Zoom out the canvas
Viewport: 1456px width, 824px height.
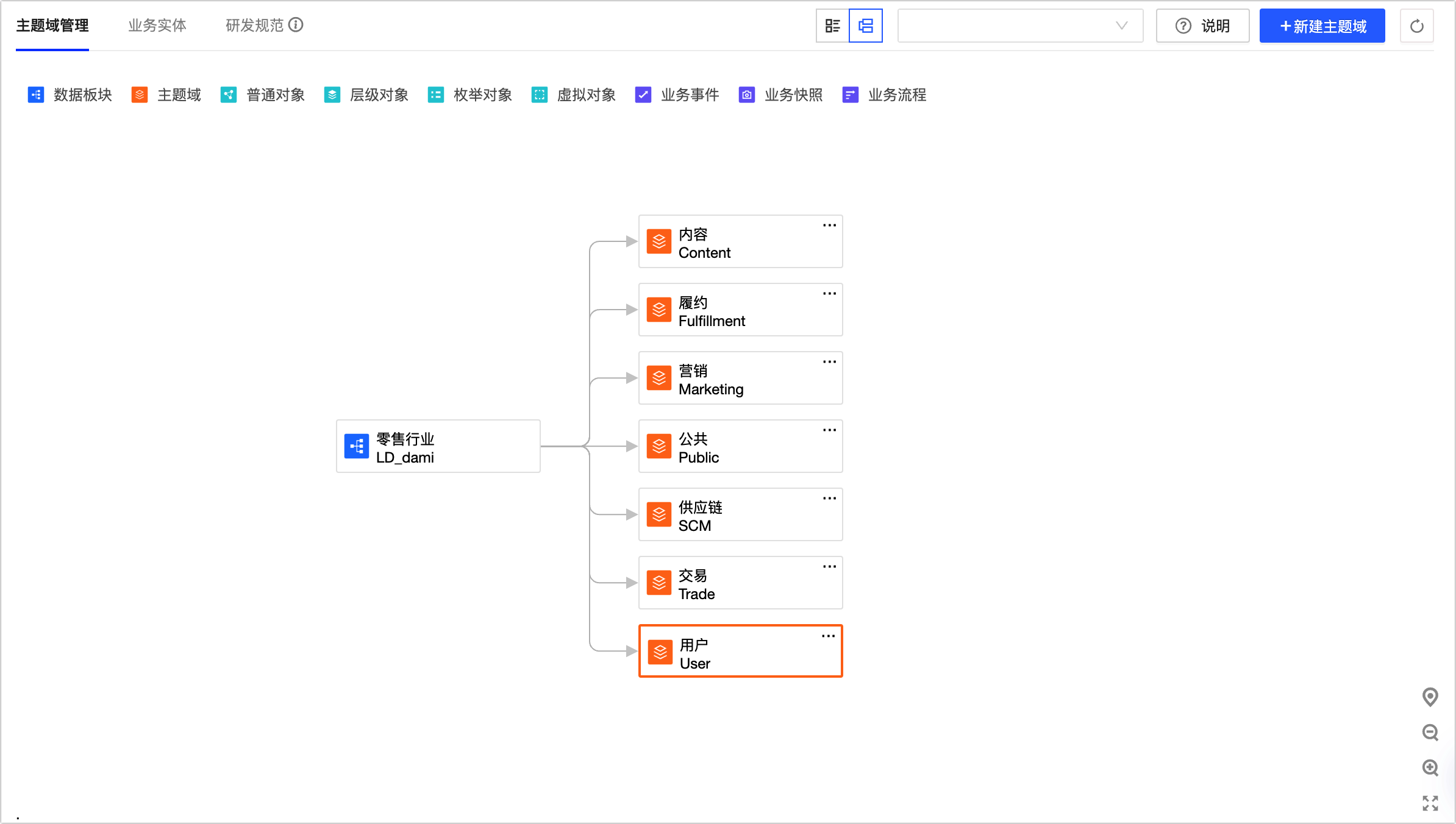(1430, 732)
